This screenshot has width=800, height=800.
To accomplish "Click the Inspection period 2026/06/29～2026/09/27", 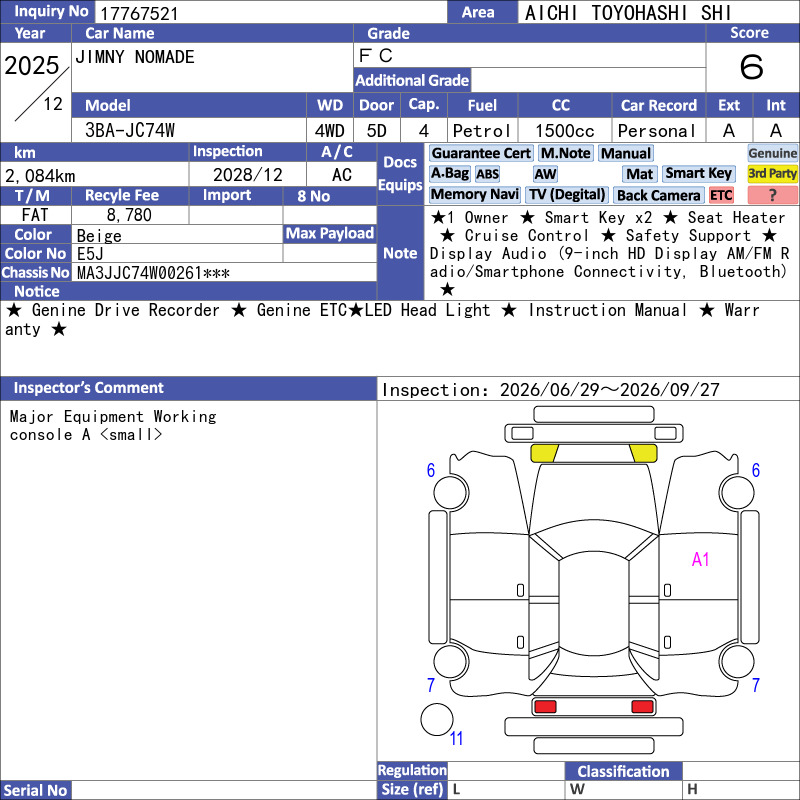I will (551, 390).
